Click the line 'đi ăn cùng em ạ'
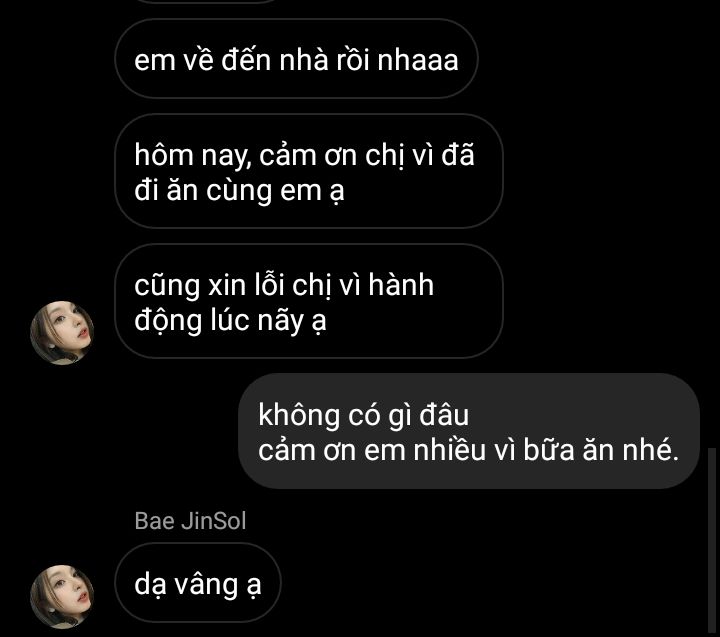 tap(239, 191)
